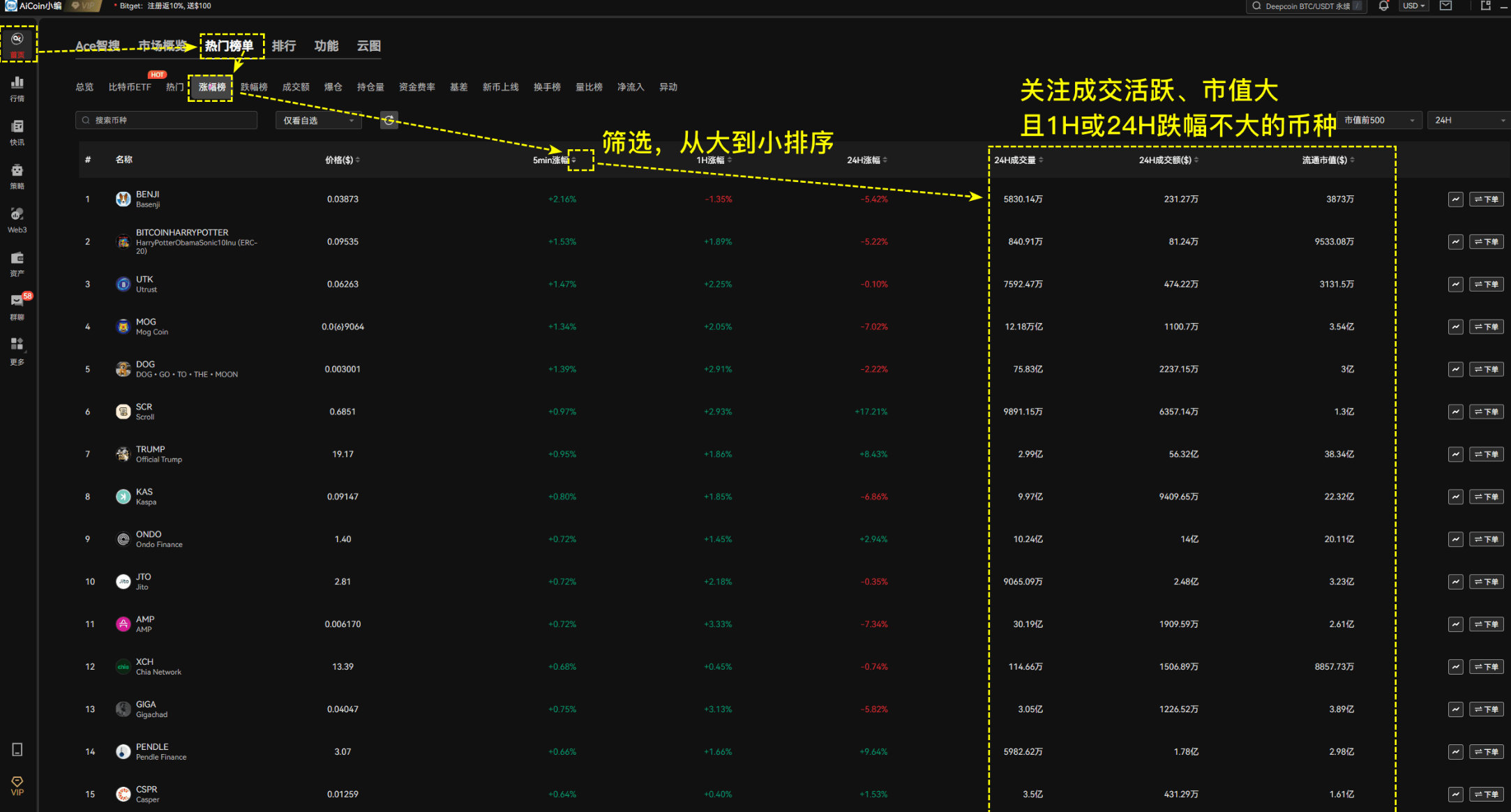
Task: Sort by the 流通市值($) column arrows
Action: (x=1352, y=160)
